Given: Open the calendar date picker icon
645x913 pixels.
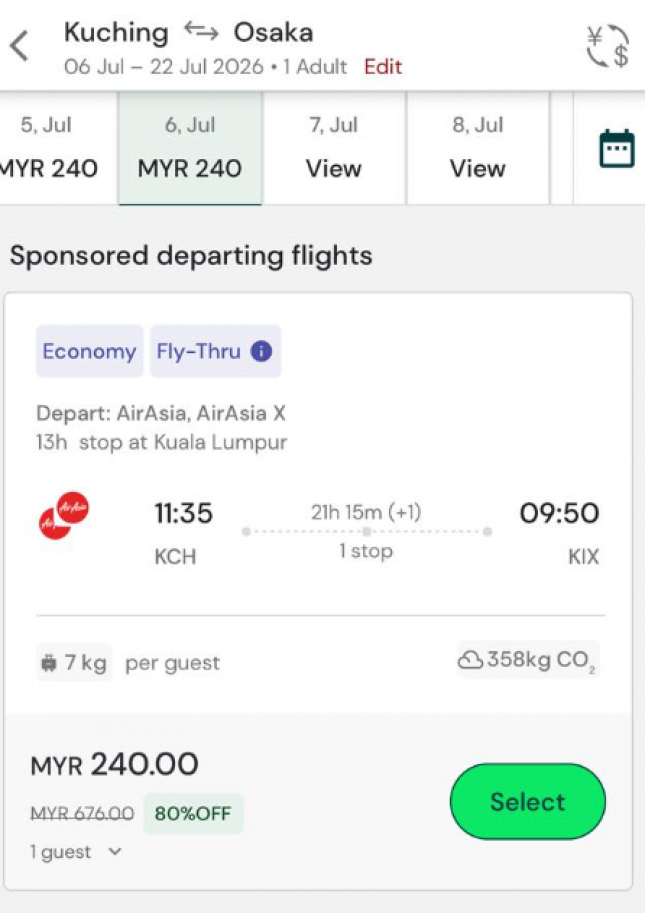Looking at the screenshot, I should click(616, 149).
